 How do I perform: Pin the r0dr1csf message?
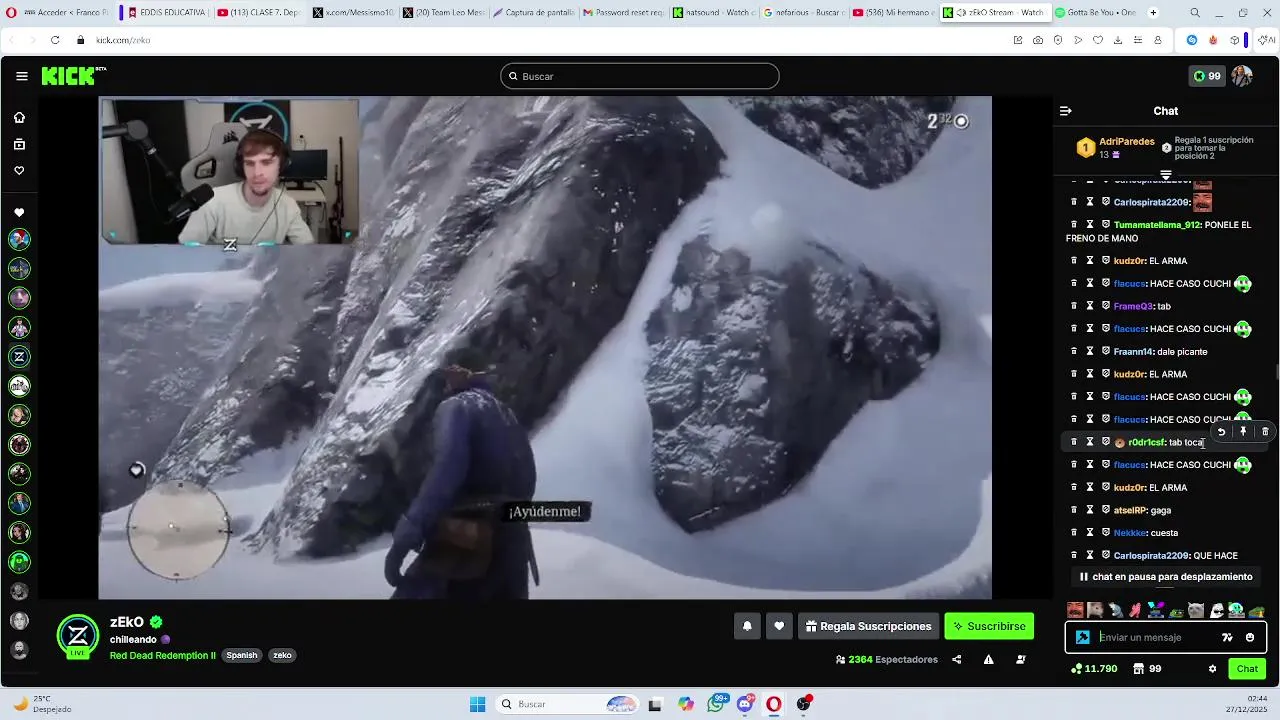(1243, 432)
